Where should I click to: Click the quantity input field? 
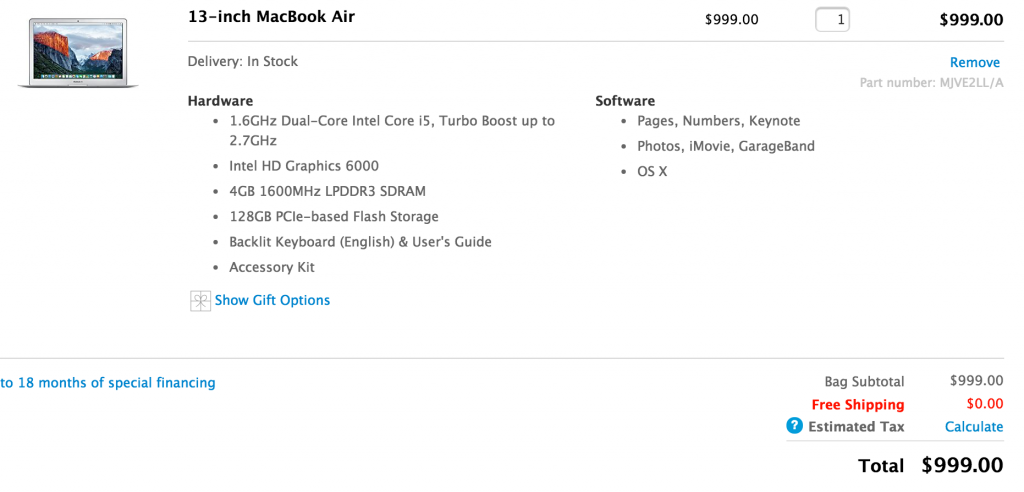832,19
